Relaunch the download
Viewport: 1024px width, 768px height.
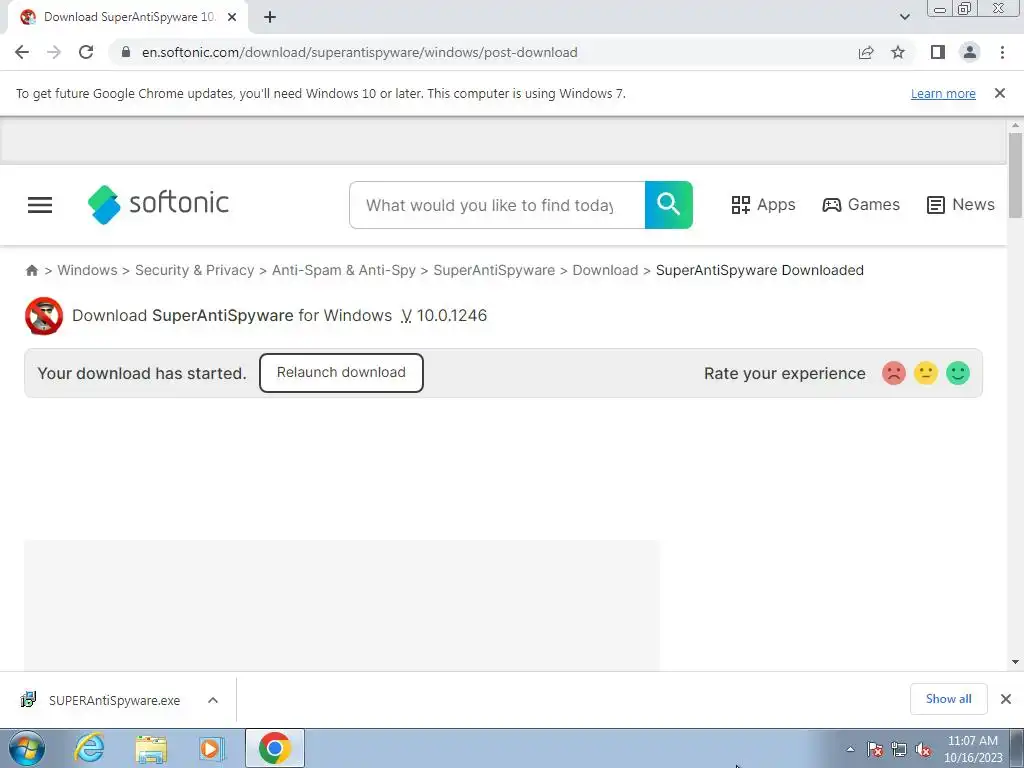341,373
